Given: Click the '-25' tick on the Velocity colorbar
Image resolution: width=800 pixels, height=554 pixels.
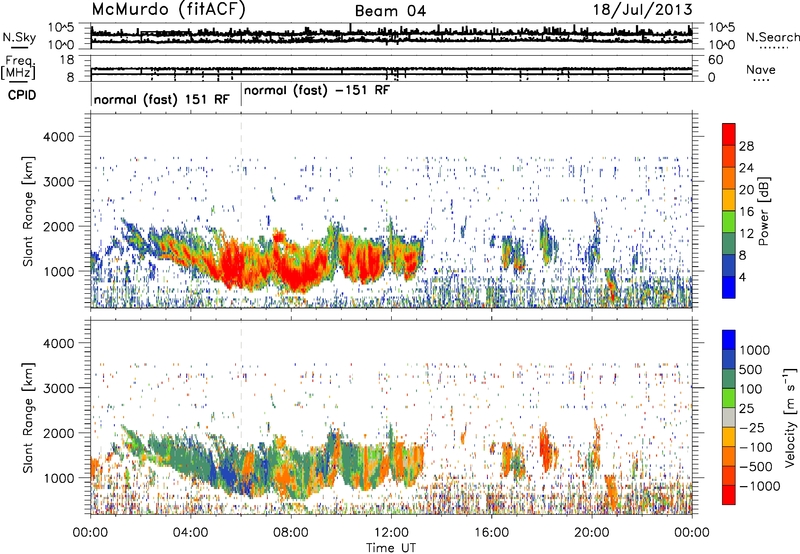Looking at the screenshot, I should 753,428.
